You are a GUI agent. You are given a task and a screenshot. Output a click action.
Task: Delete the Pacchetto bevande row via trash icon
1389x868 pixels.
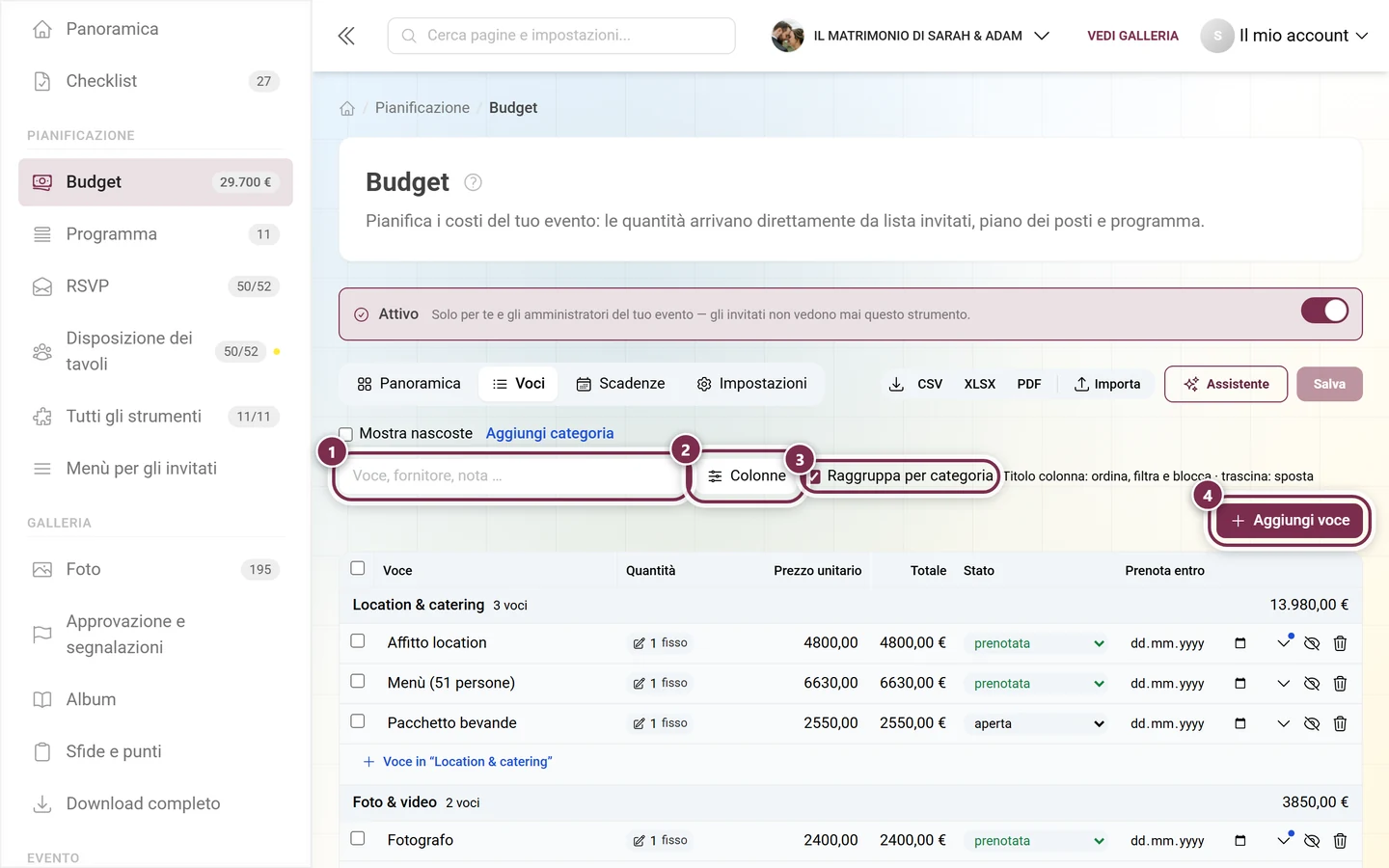click(x=1340, y=723)
